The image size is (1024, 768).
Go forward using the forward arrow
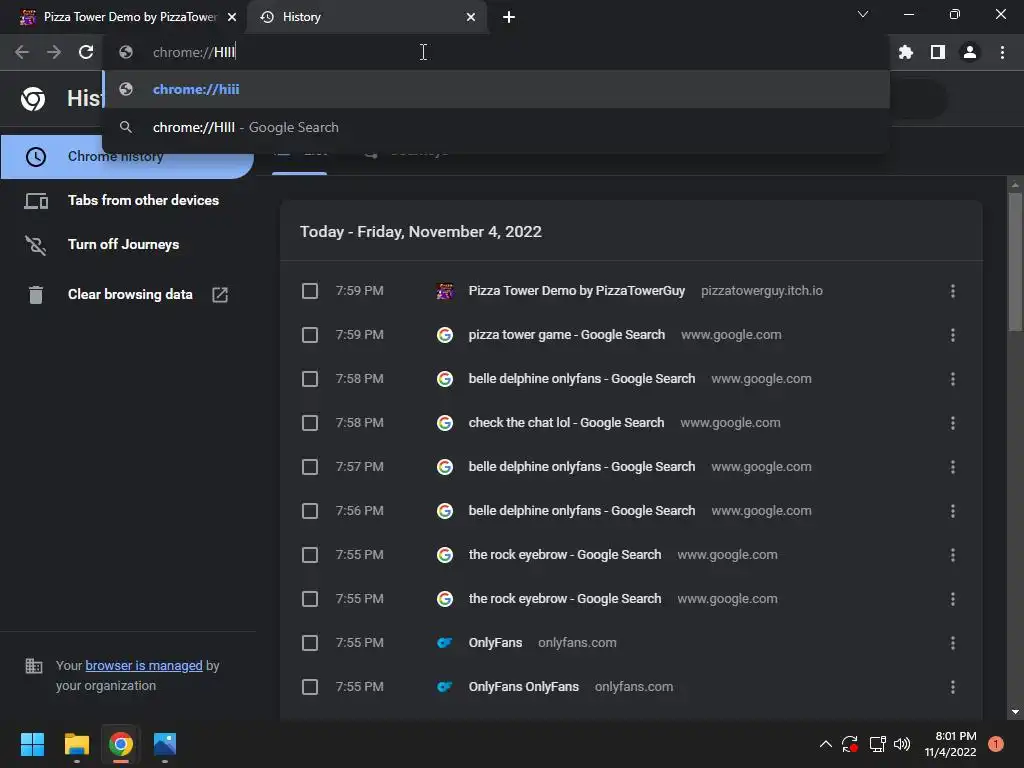[54, 52]
